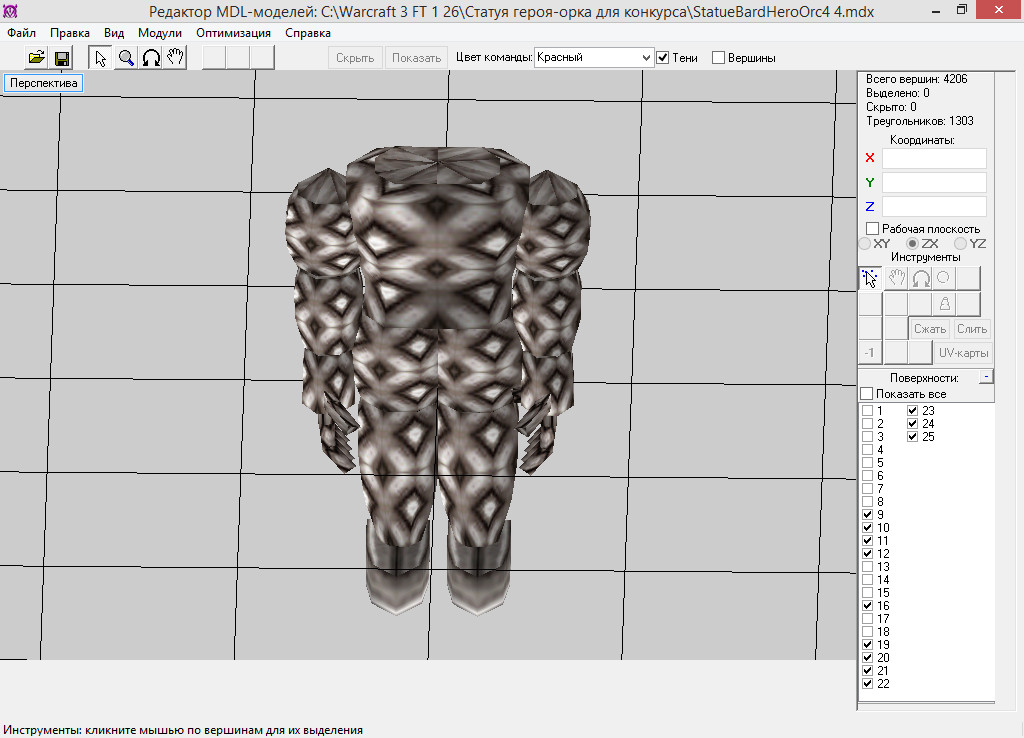
Task: Open the Перспектива view selector
Action: (x=43, y=83)
